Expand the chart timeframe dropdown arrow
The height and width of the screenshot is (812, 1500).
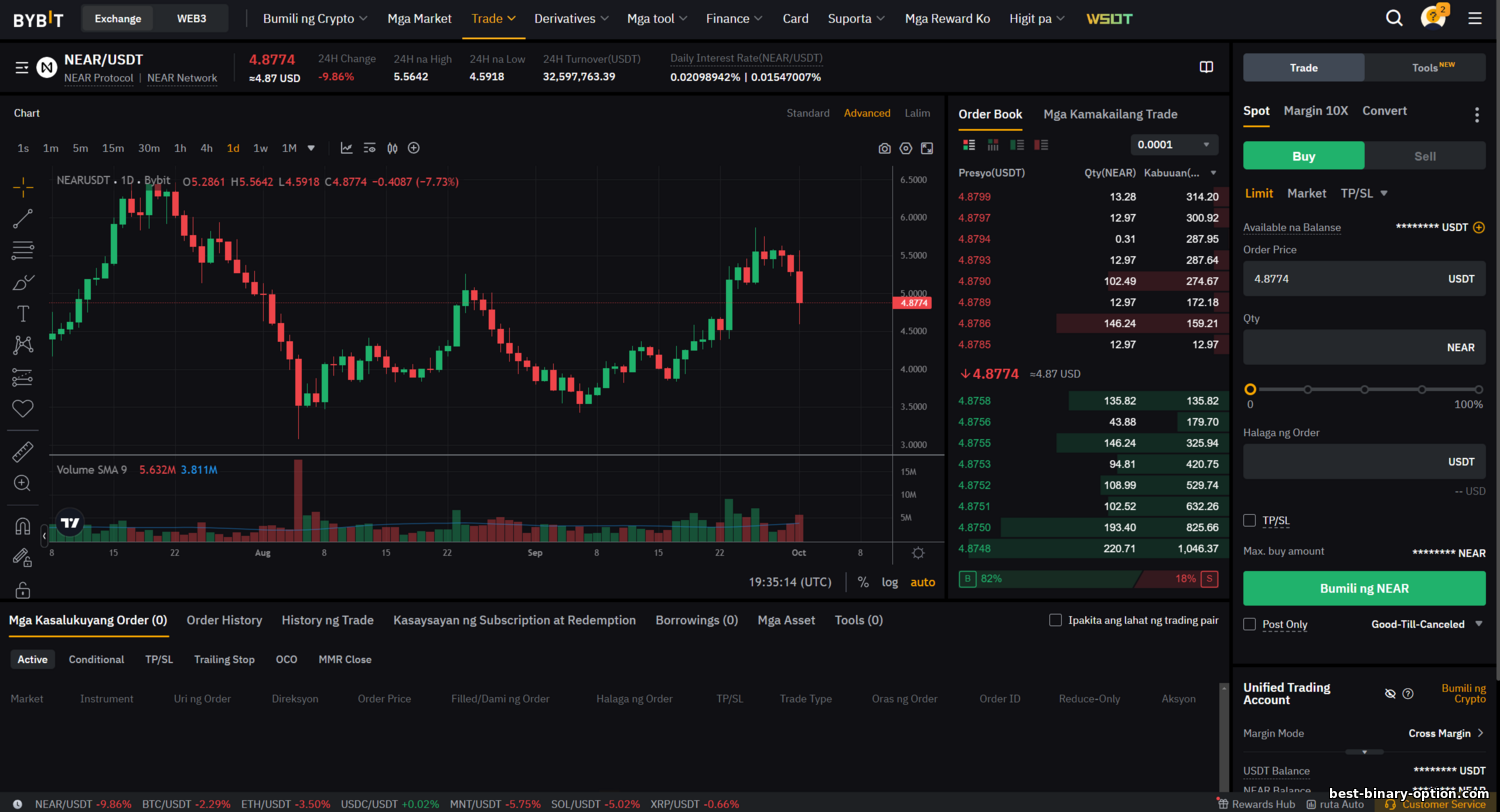pos(311,148)
